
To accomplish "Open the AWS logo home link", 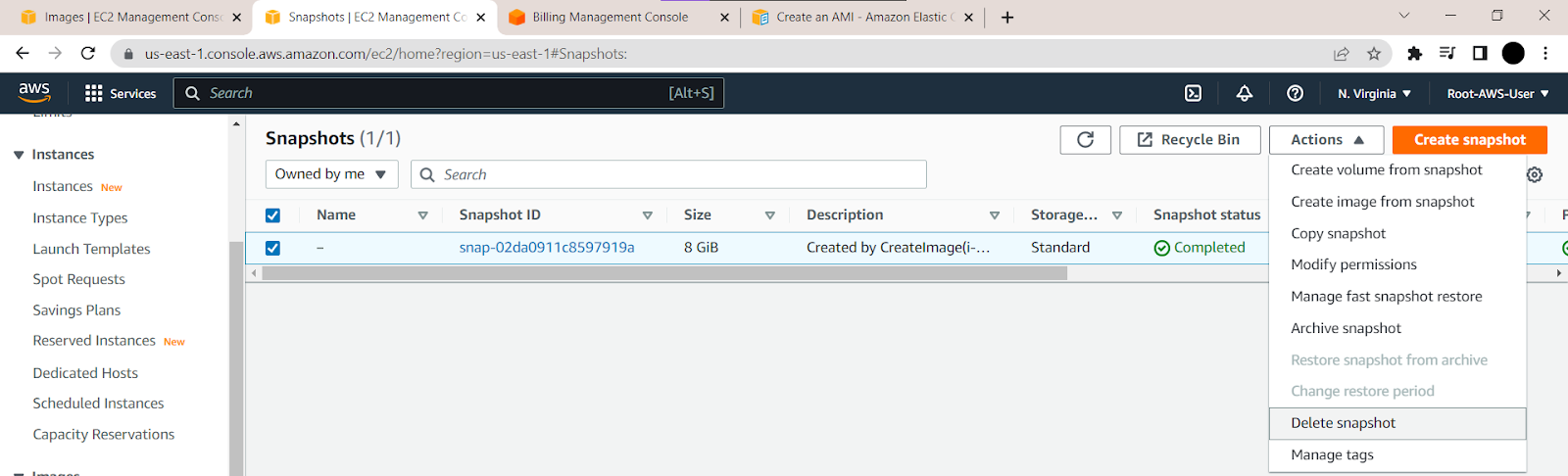I will tap(34, 92).
